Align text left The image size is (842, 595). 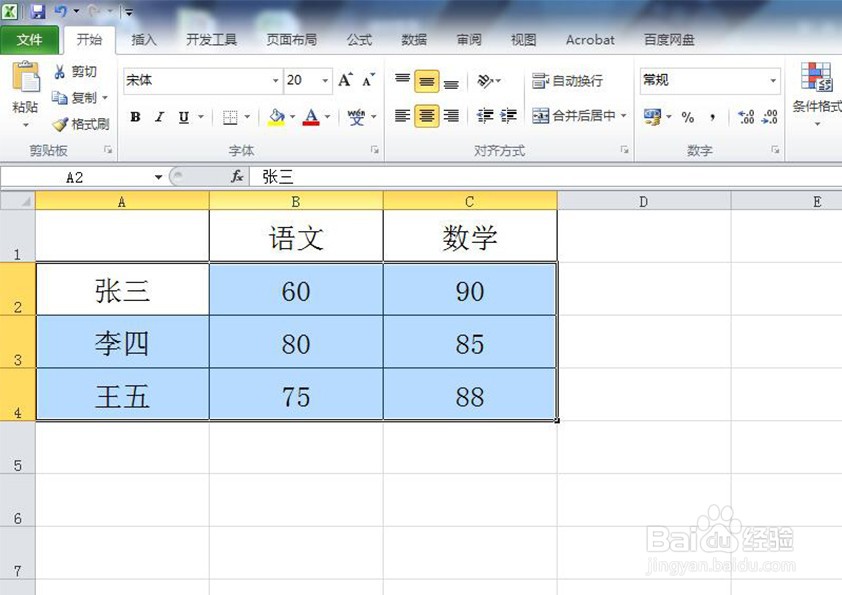click(402, 115)
